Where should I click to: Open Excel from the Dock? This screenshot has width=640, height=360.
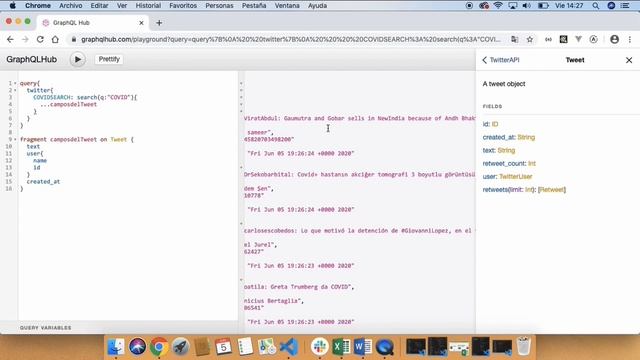coord(341,347)
